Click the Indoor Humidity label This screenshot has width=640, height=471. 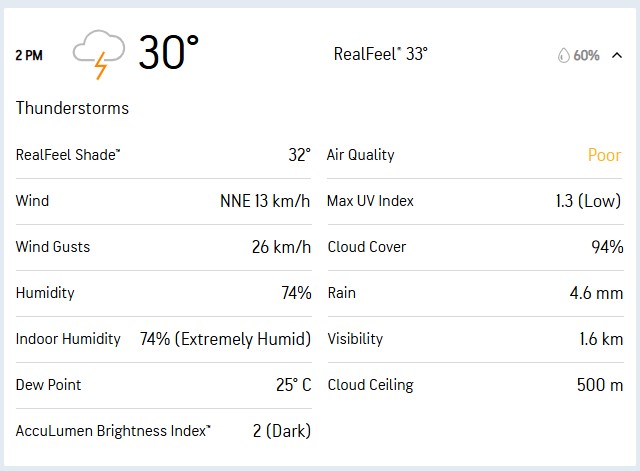click(68, 339)
